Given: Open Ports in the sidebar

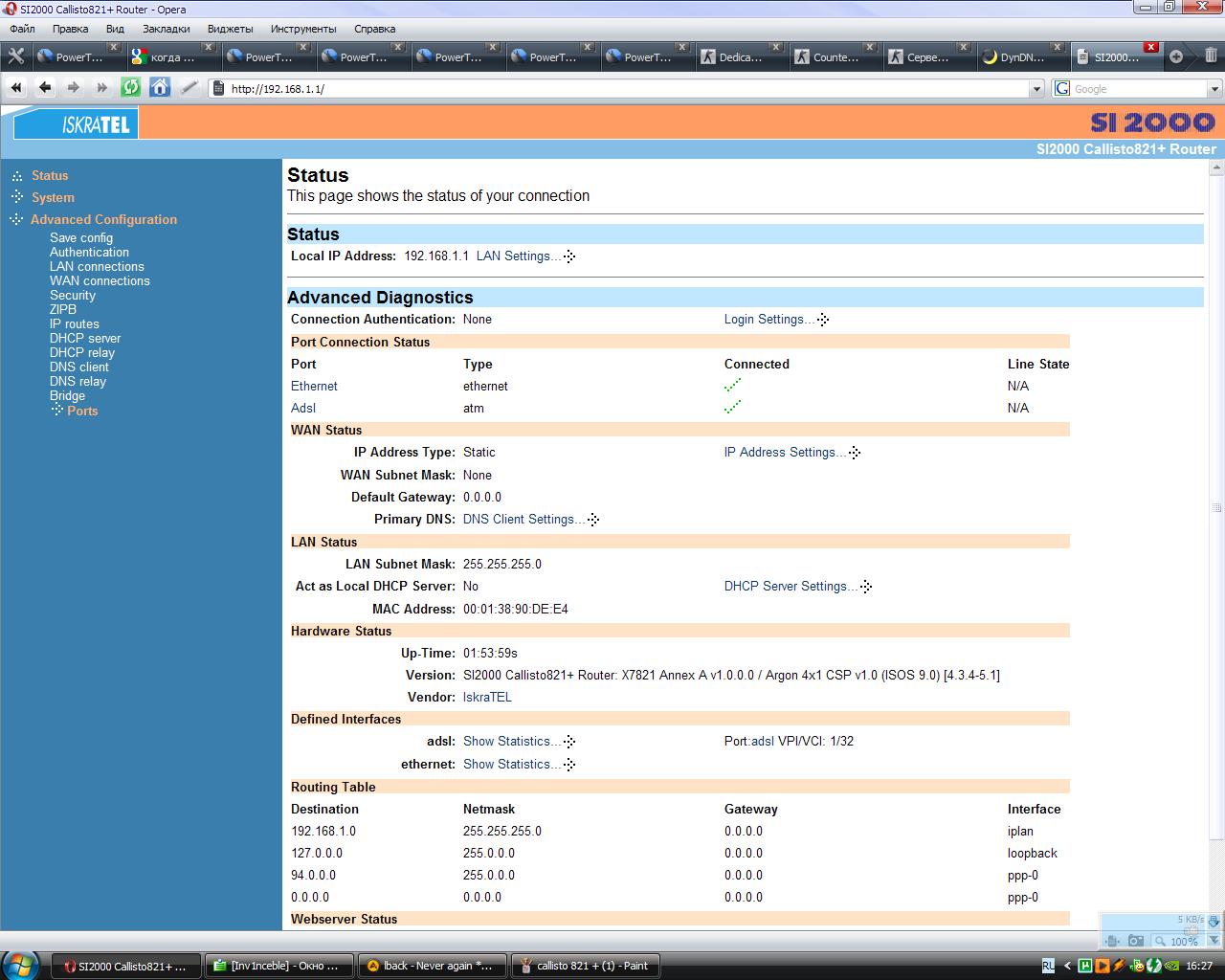Looking at the screenshot, I should (x=82, y=411).
